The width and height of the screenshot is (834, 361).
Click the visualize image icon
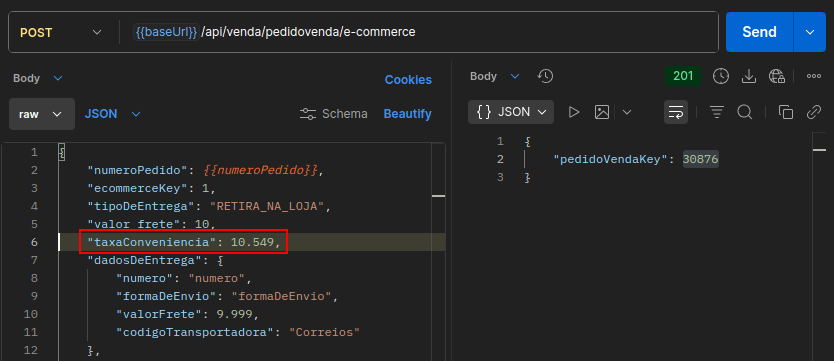point(602,112)
